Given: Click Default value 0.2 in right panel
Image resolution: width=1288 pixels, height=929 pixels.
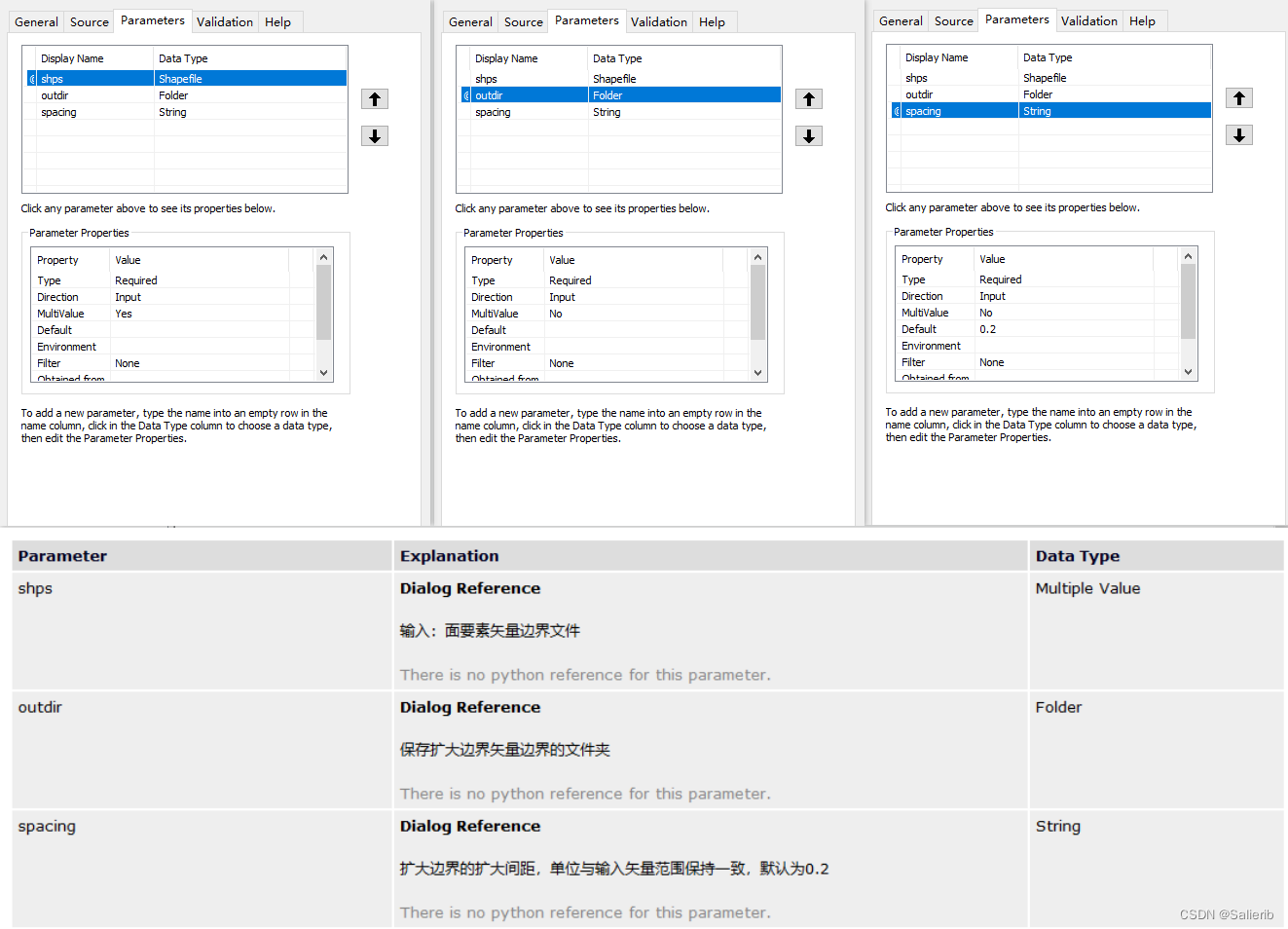Looking at the screenshot, I should pos(988,329).
